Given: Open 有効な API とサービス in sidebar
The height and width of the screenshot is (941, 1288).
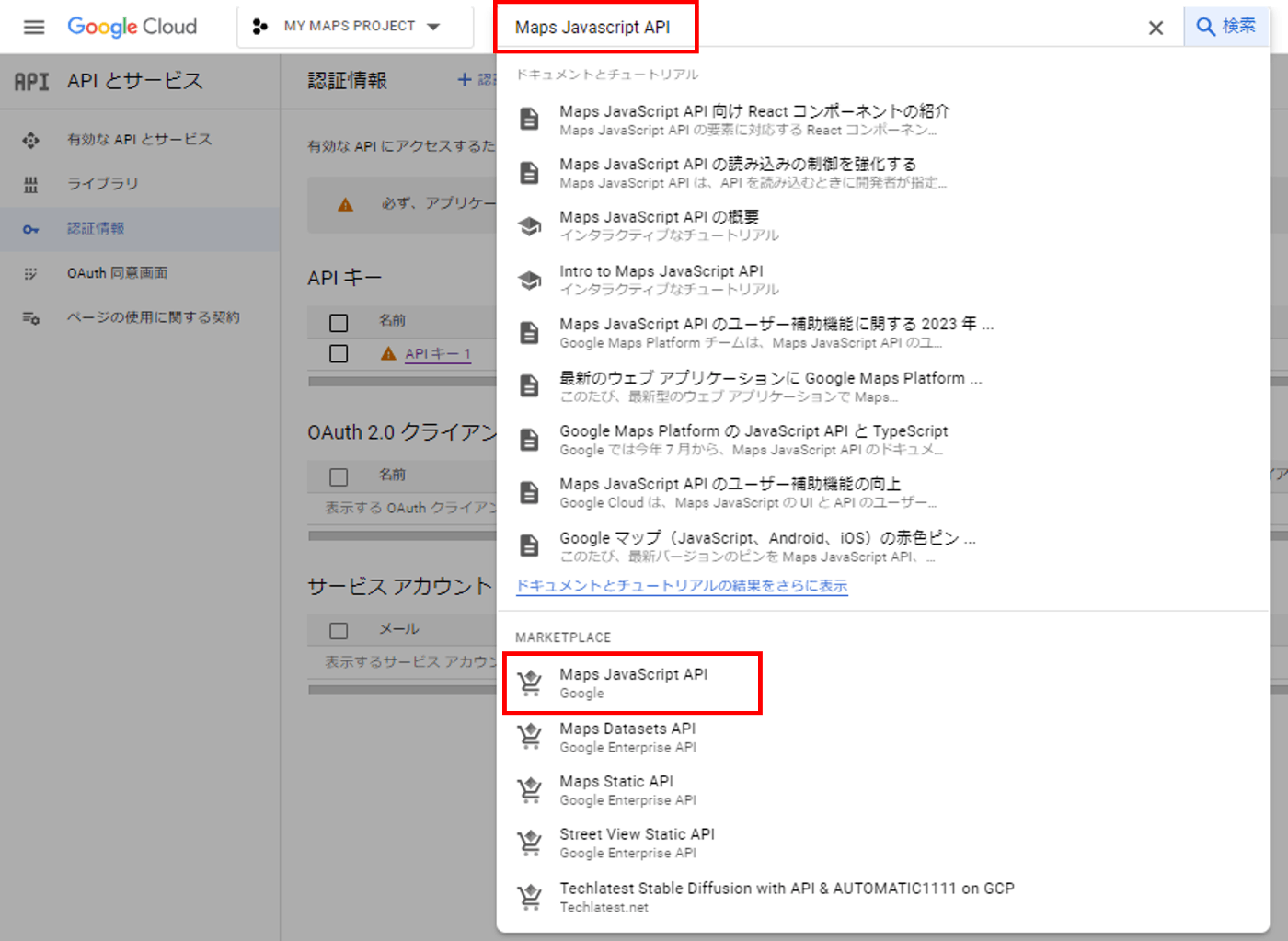Looking at the screenshot, I should click(140, 140).
